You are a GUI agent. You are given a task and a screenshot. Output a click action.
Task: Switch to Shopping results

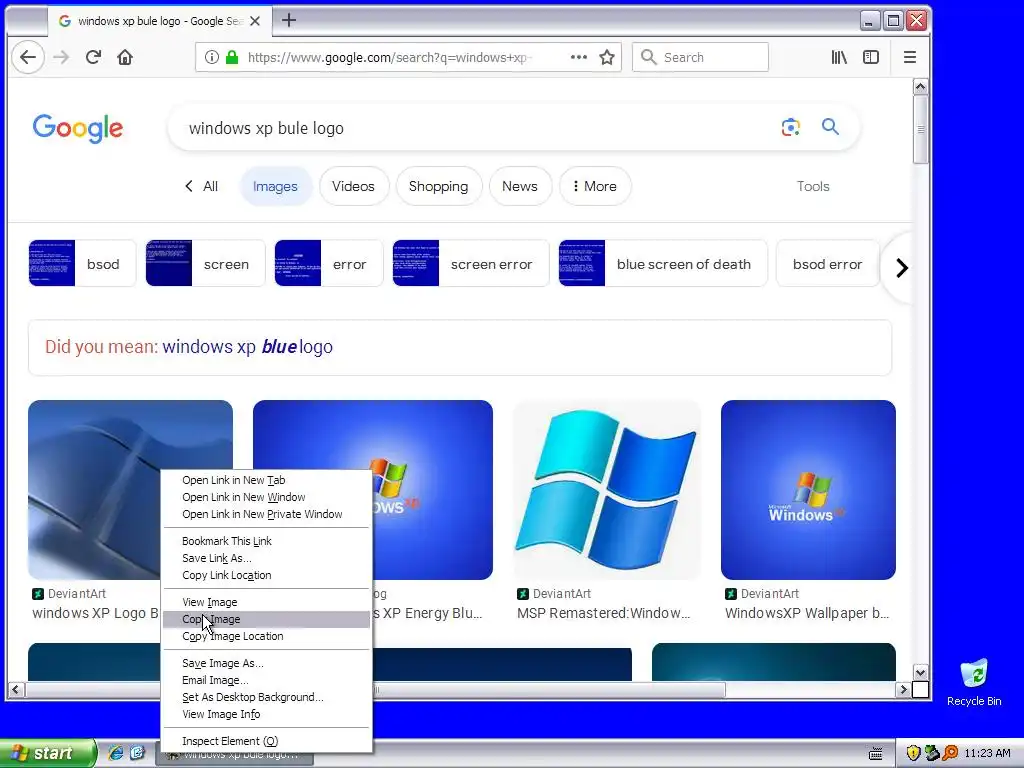coord(438,186)
